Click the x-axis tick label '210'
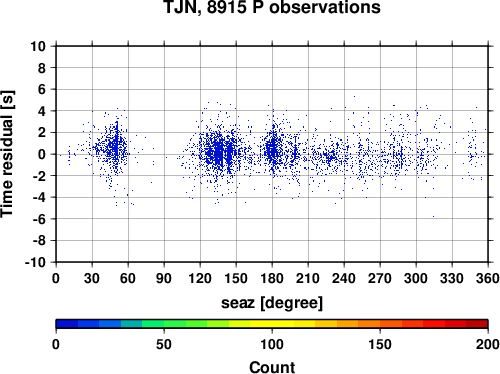This screenshot has height=374, width=500. coord(308,278)
